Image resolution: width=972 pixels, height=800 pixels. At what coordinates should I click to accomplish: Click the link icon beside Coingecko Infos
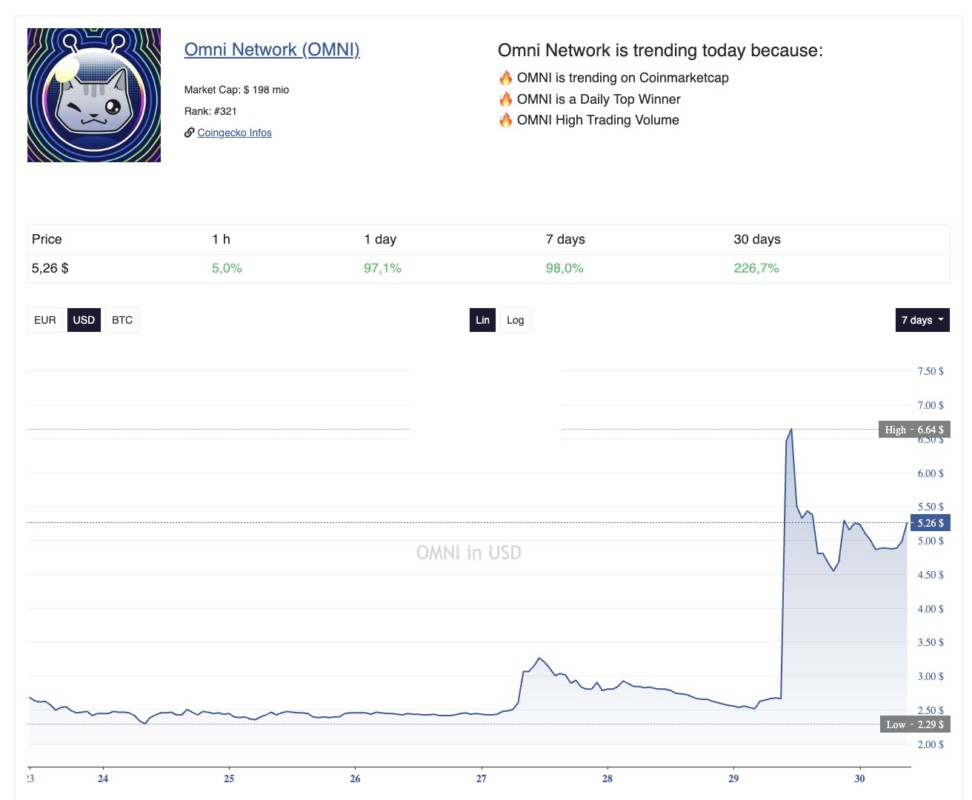point(189,133)
